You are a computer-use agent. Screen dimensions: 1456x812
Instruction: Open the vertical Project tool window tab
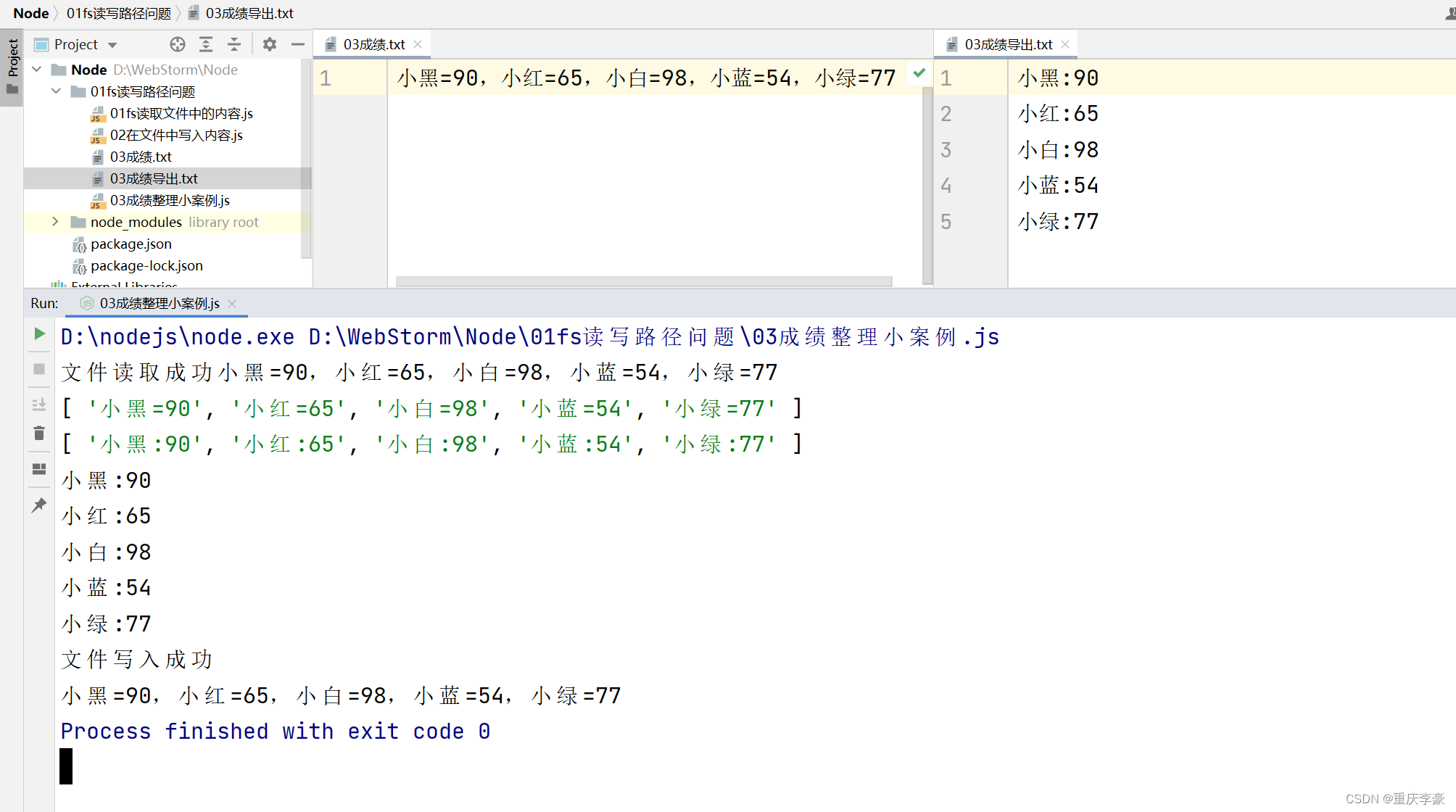coord(12,67)
